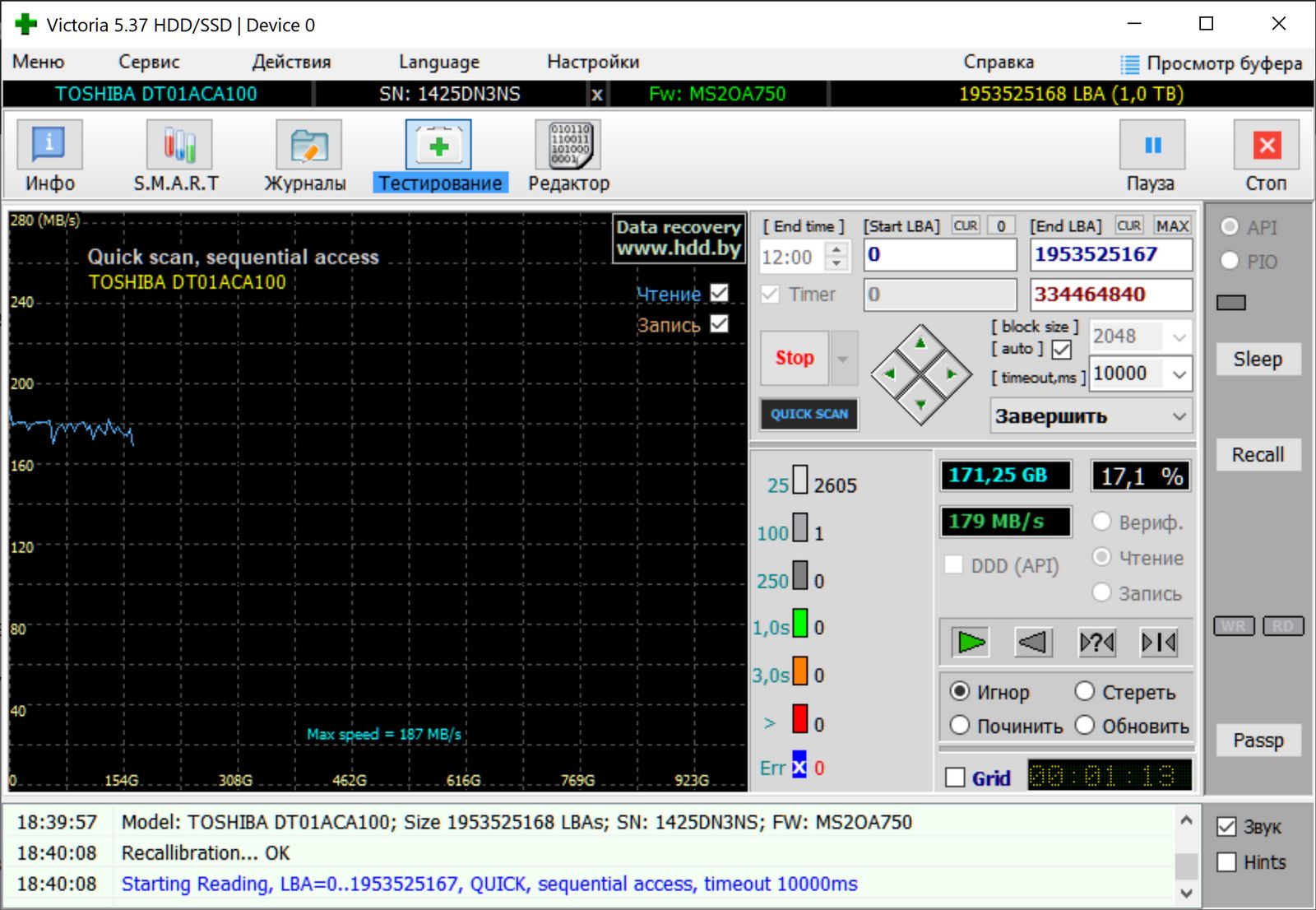Click the Sleep button
Screen dimensions: 1316x910
[1257, 360]
